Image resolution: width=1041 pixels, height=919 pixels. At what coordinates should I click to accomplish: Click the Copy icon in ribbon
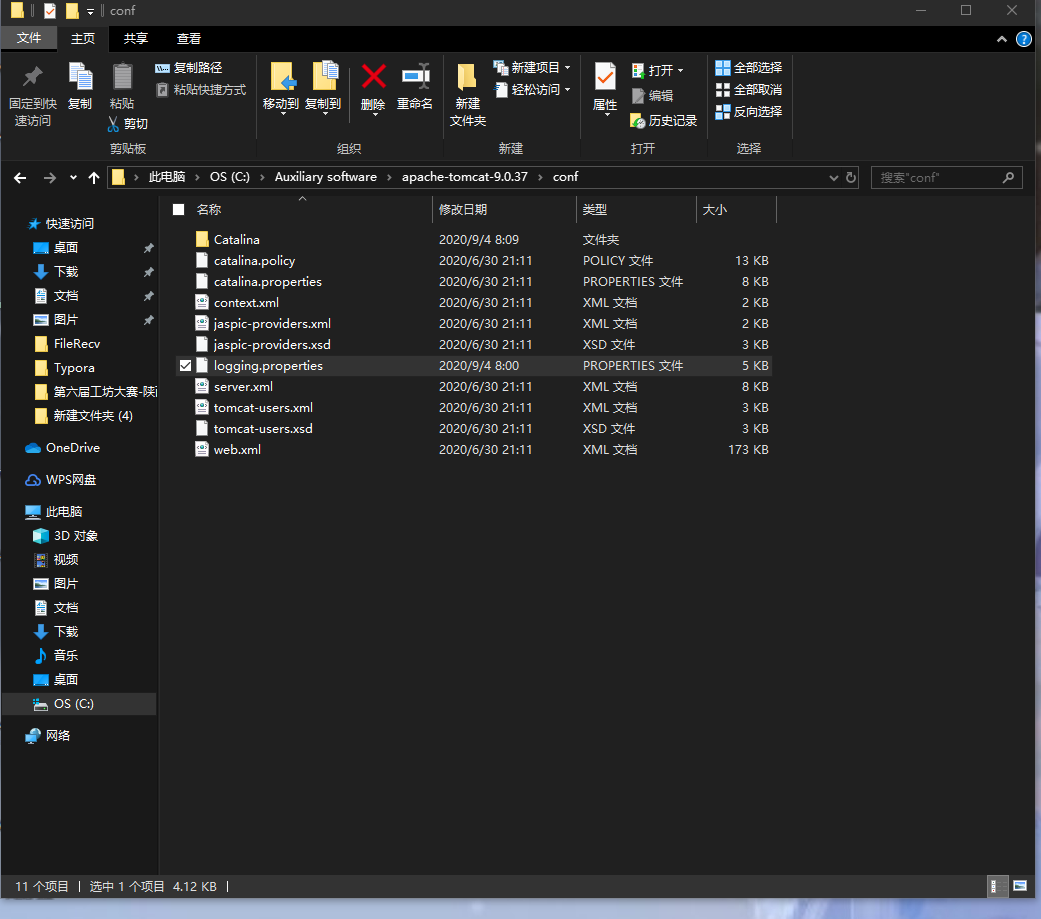pyautogui.click(x=80, y=76)
